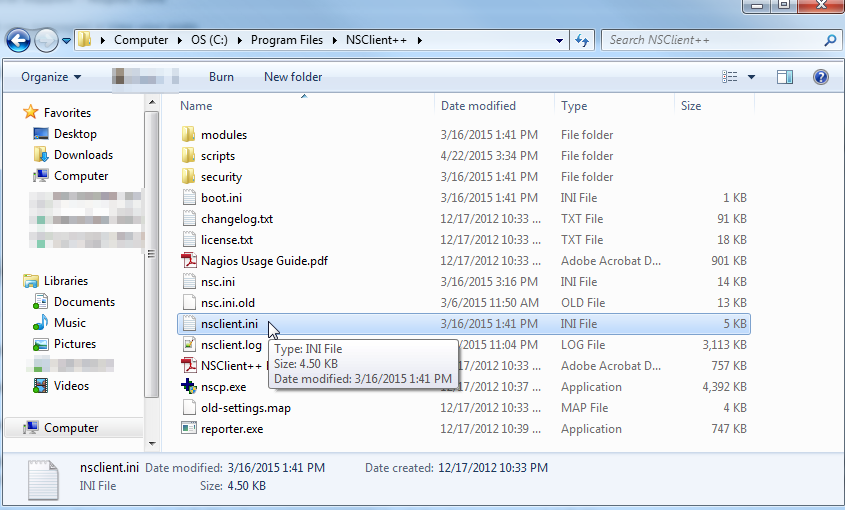
Task: Expand the chevron after OS (C:) breadcrumb
Action: coord(239,40)
